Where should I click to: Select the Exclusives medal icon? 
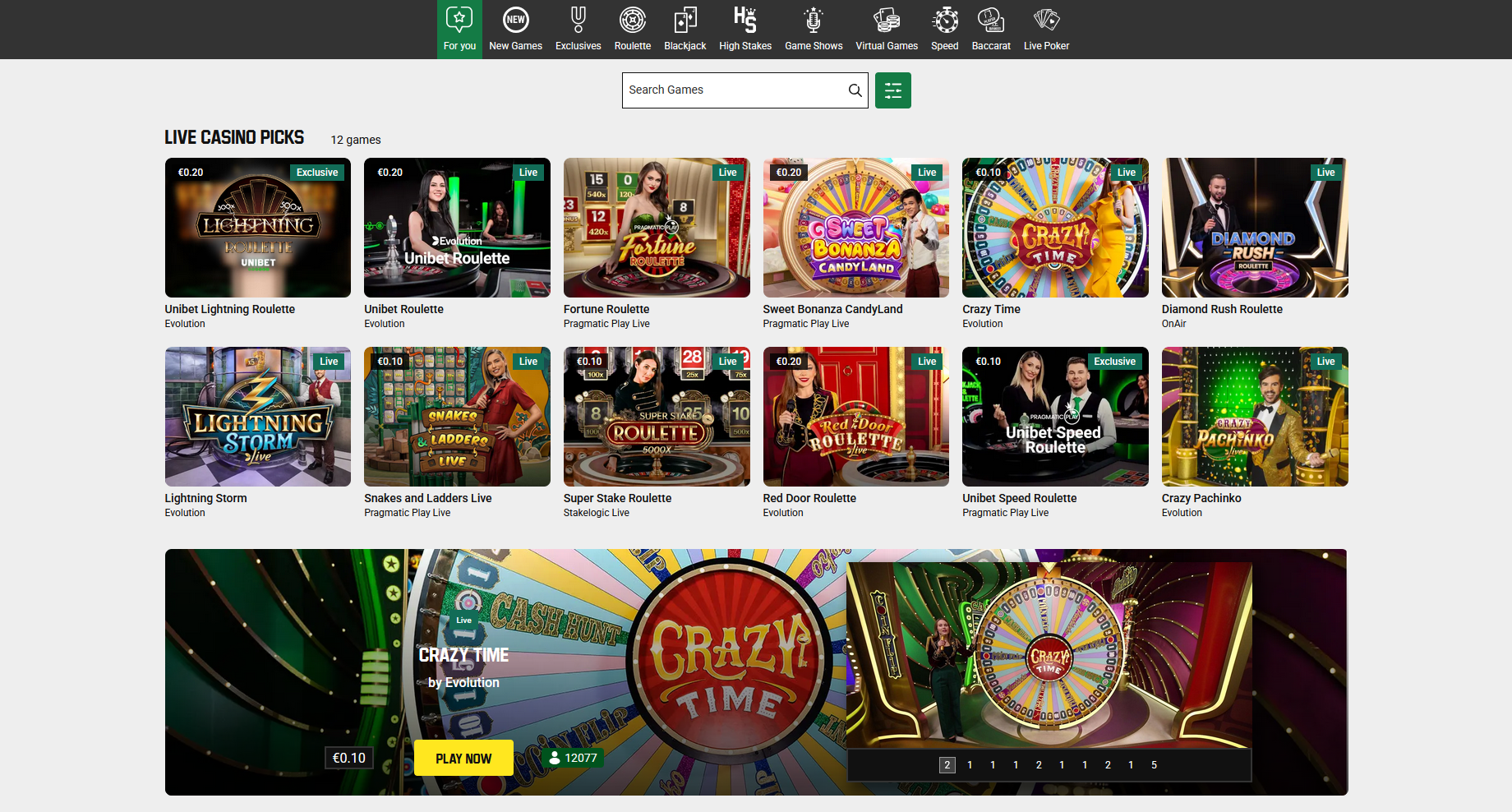click(x=578, y=20)
